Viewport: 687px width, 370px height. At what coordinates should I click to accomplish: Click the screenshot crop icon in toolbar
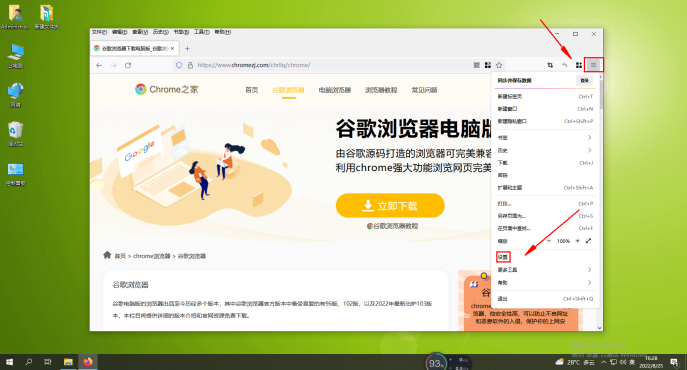tap(550, 65)
